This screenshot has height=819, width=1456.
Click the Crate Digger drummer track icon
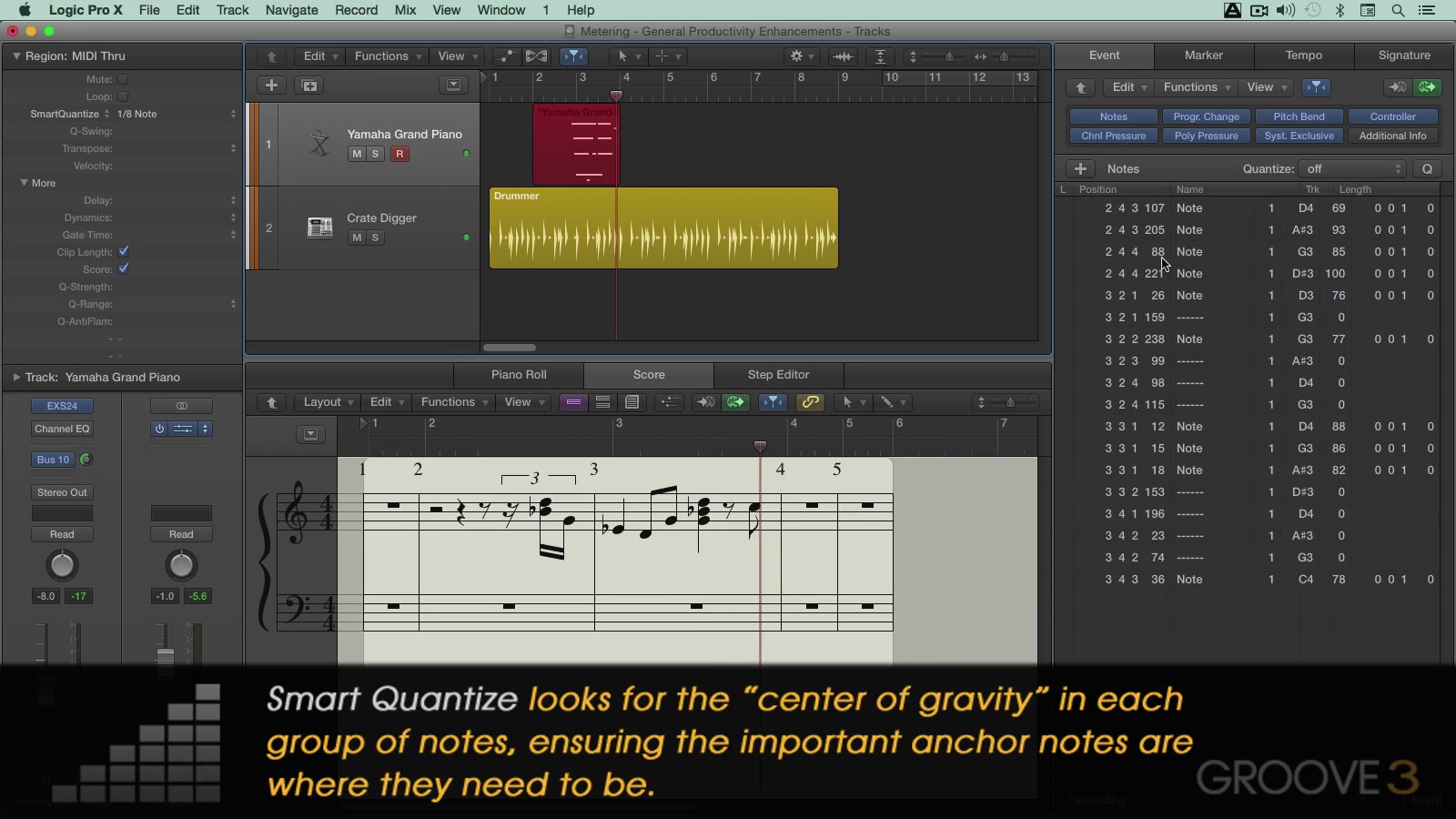point(319,227)
